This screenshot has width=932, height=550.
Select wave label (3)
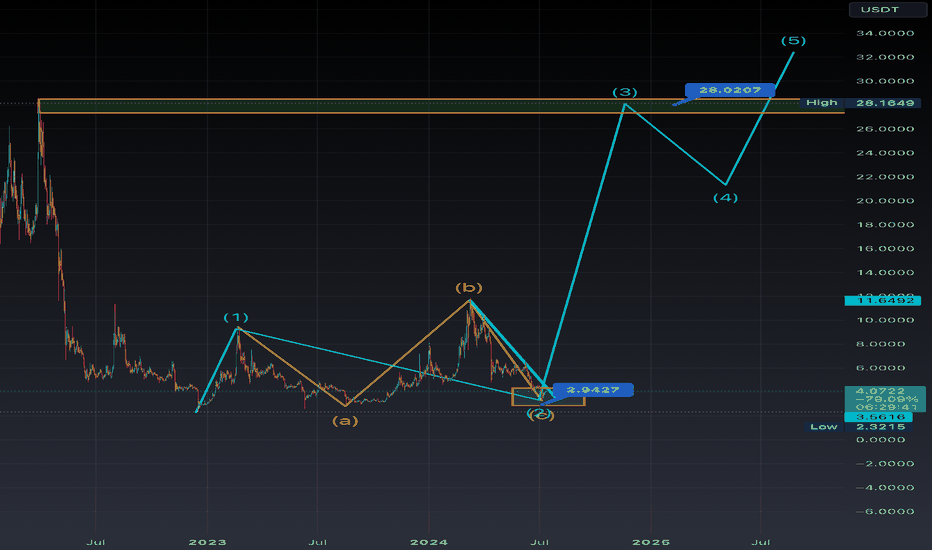point(625,92)
